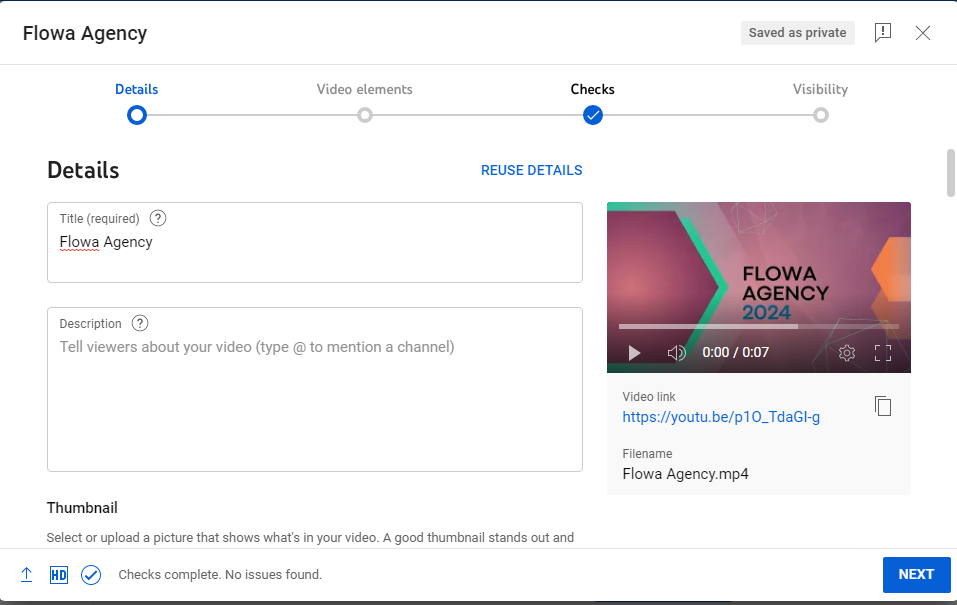The image size is (957, 605).
Task: Go back to the Video elements step
Action: [x=364, y=115]
